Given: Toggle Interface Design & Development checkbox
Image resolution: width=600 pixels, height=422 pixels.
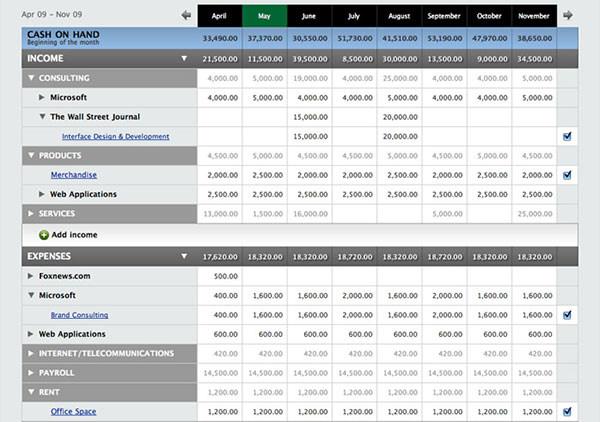Looking at the screenshot, I should (x=567, y=136).
